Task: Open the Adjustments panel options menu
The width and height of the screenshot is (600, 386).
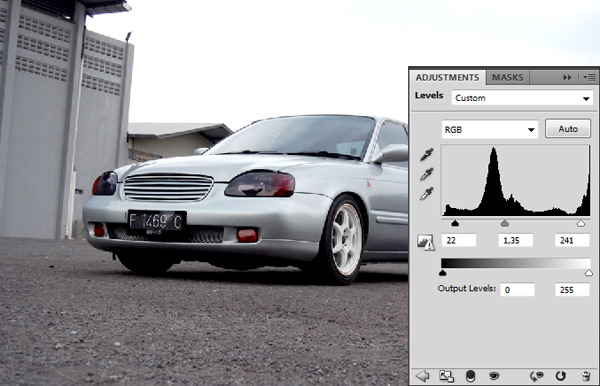Action: pos(590,78)
